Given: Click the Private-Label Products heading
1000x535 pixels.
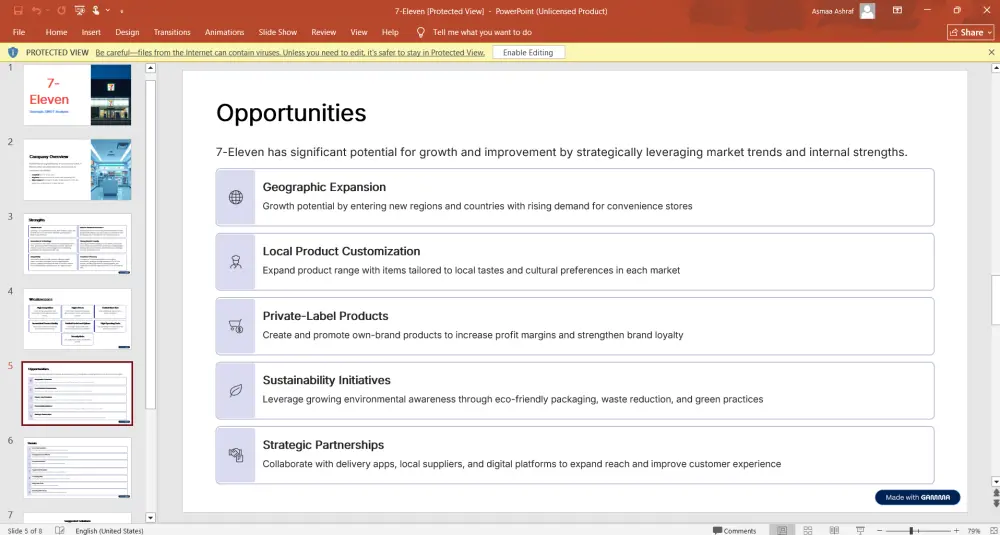Looking at the screenshot, I should coord(325,316).
